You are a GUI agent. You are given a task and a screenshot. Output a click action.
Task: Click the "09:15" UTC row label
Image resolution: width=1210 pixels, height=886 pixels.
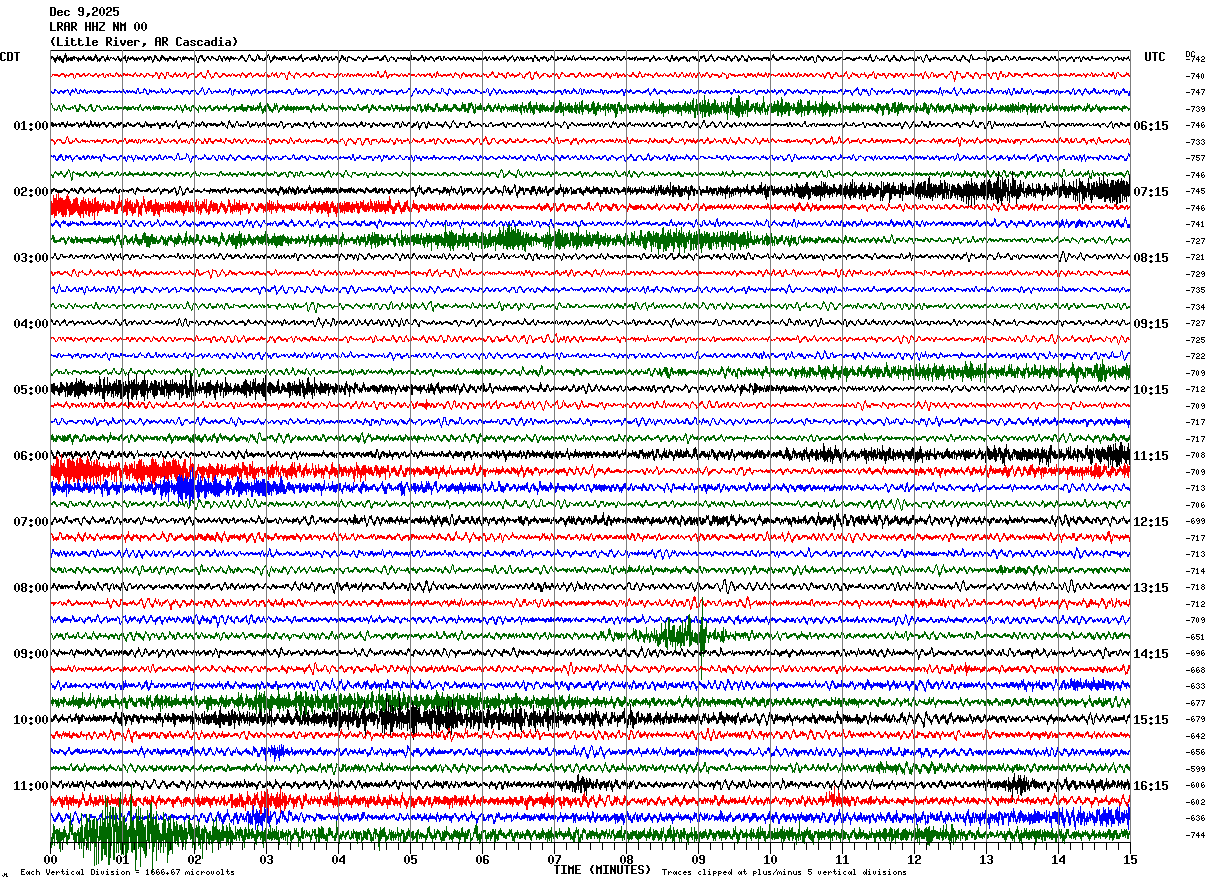(x=1151, y=324)
